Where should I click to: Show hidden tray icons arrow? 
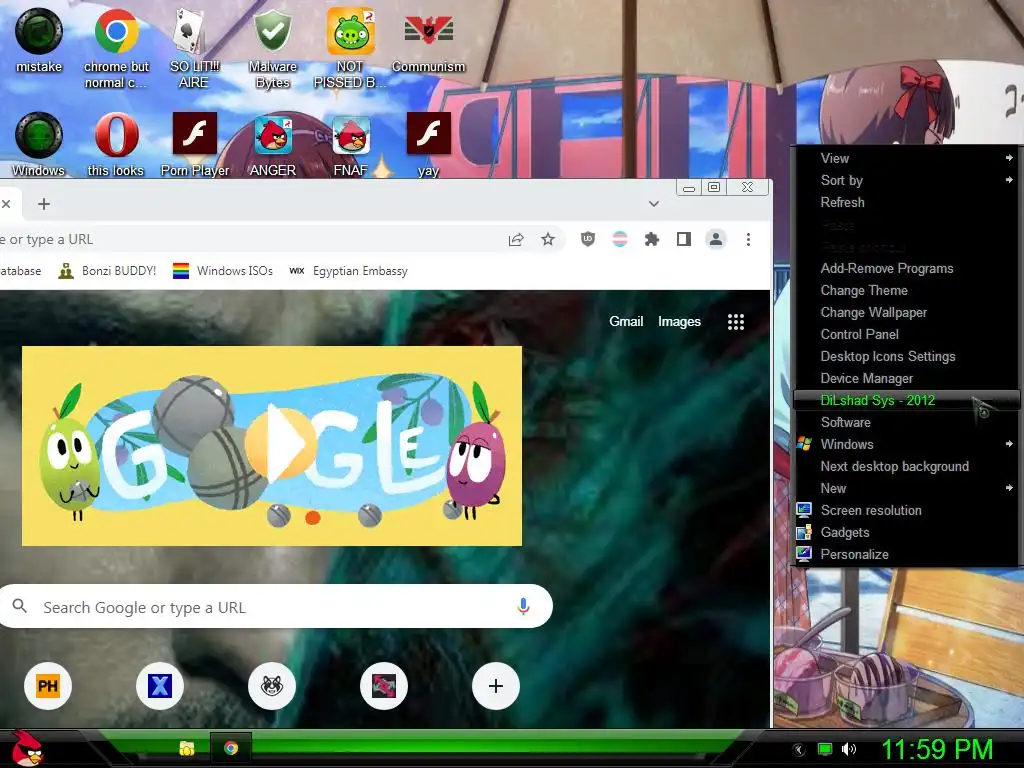pos(799,750)
